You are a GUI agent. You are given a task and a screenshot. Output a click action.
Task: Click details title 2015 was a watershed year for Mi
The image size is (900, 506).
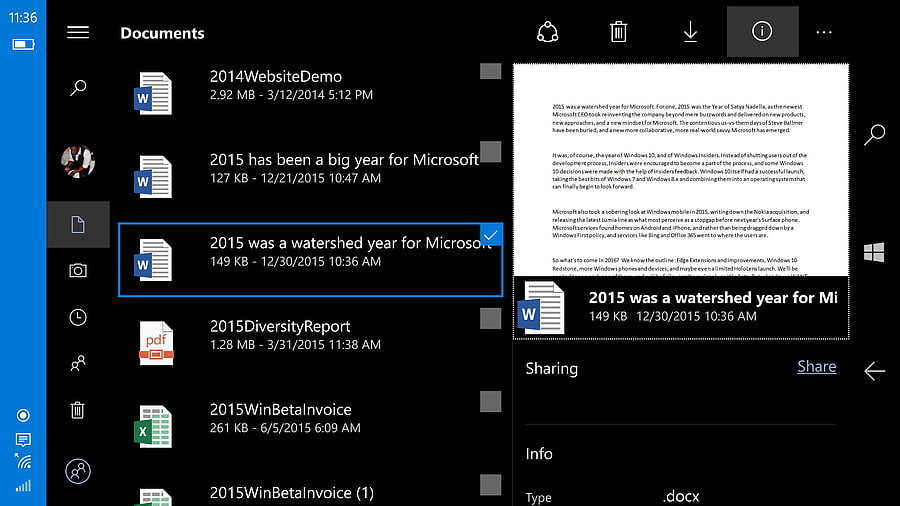tap(713, 298)
